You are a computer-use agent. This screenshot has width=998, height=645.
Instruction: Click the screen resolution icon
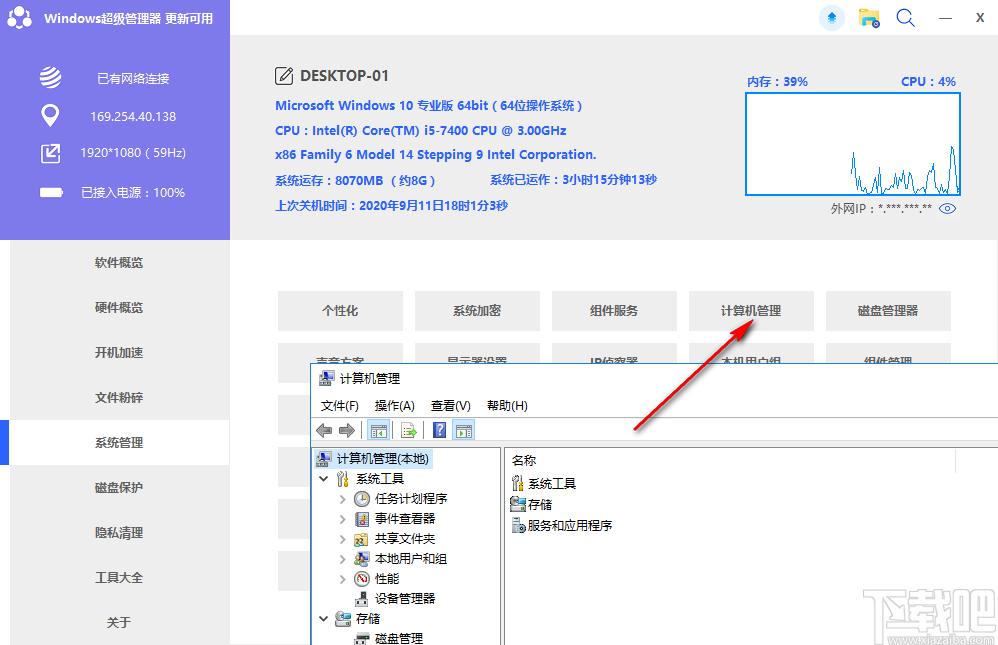50,153
